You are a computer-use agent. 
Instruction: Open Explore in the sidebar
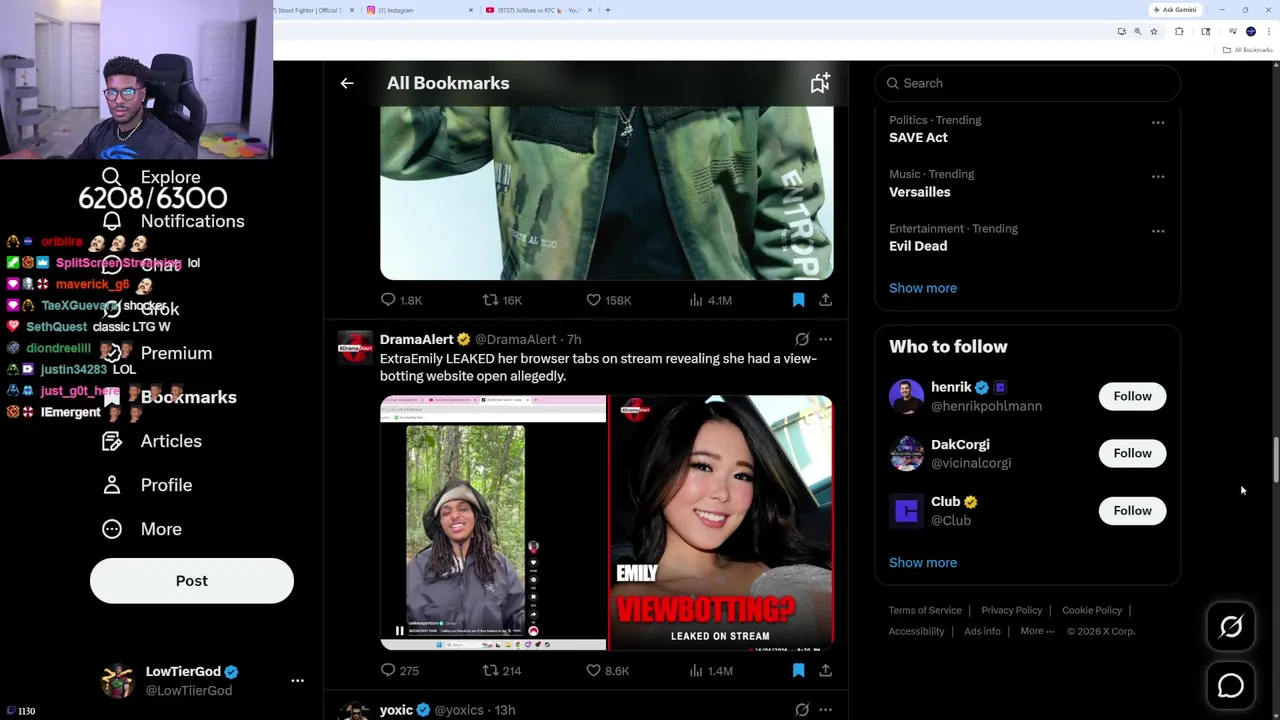(151, 177)
